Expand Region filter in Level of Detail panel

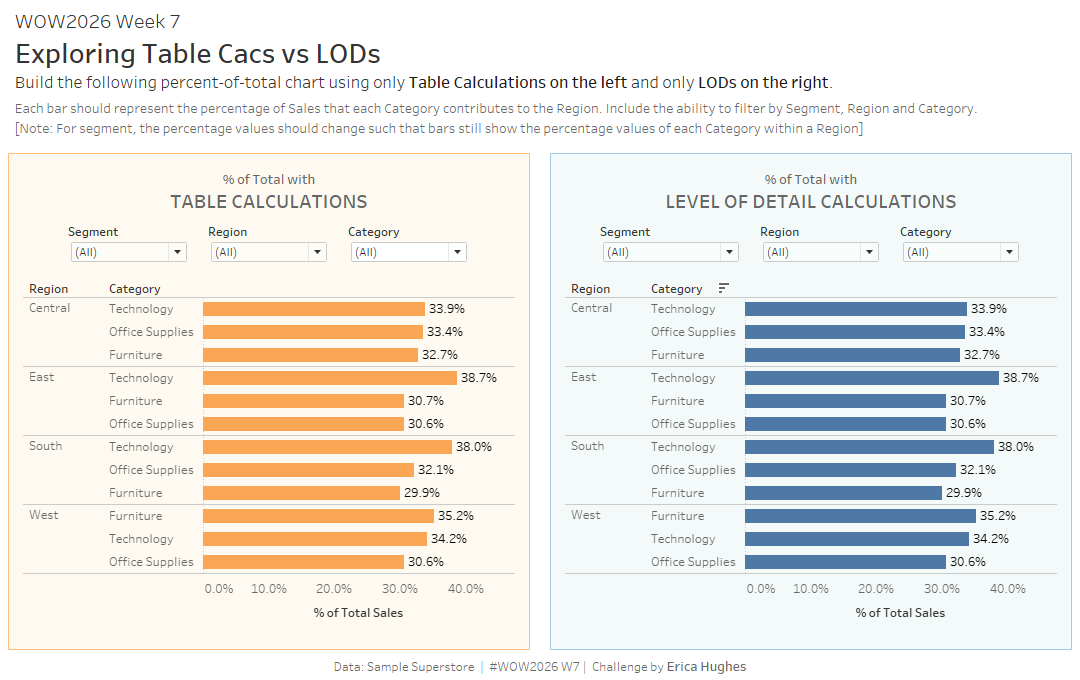tap(821, 252)
